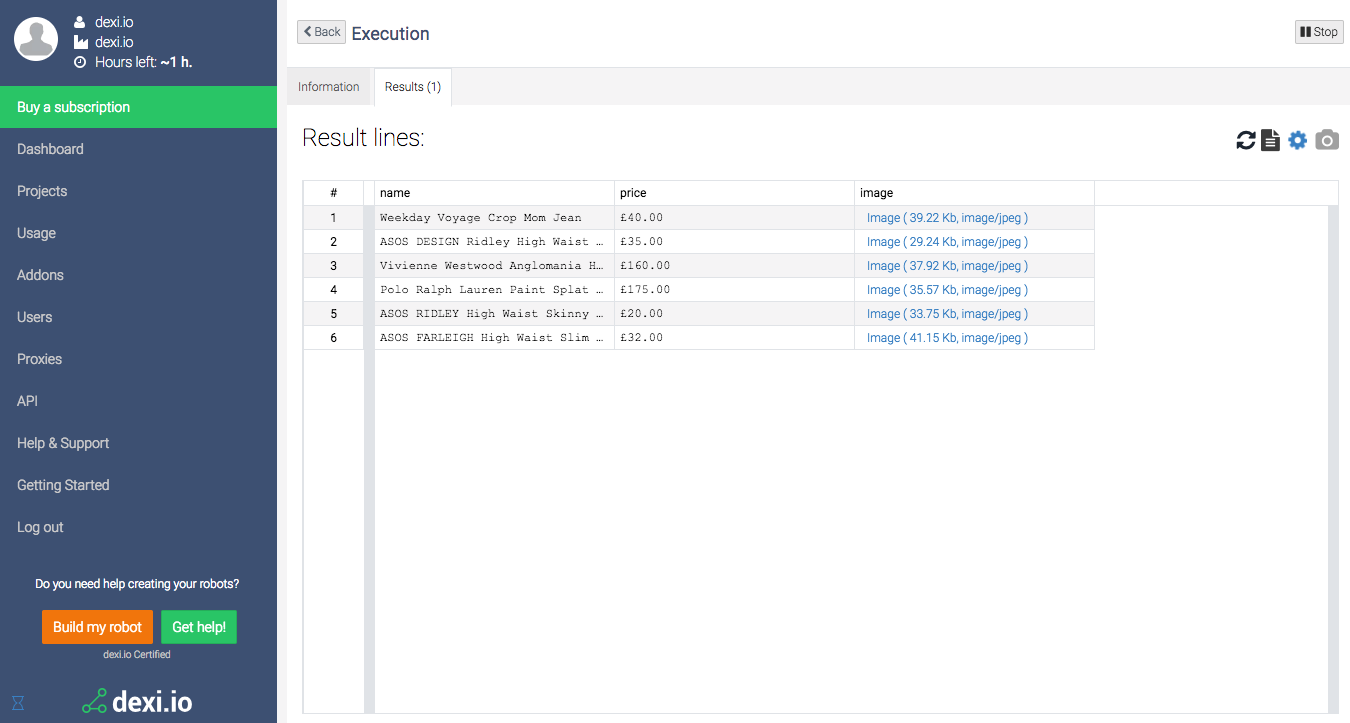The width and height of the screenshot is (1350, 723).
Task: Log out of dexi.io
Action: [40, 527]
